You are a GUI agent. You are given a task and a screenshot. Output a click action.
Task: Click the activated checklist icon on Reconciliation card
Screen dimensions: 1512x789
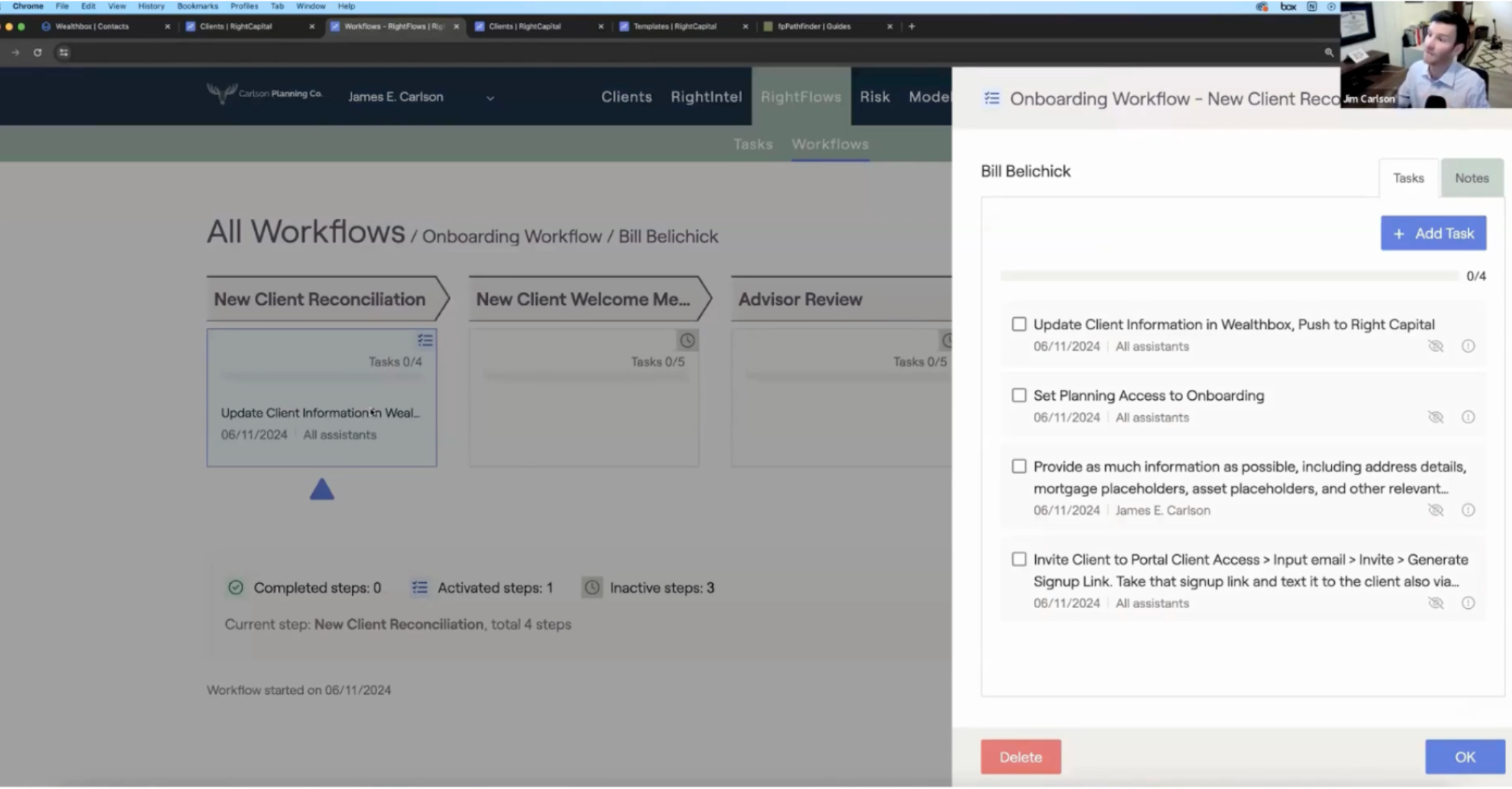coord(425,340)
